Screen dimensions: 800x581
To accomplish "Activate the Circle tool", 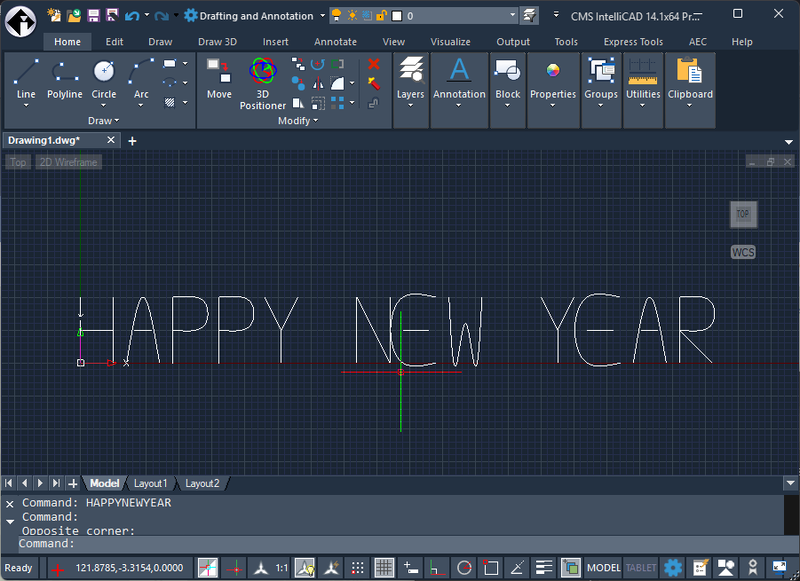I will [104, 79].
